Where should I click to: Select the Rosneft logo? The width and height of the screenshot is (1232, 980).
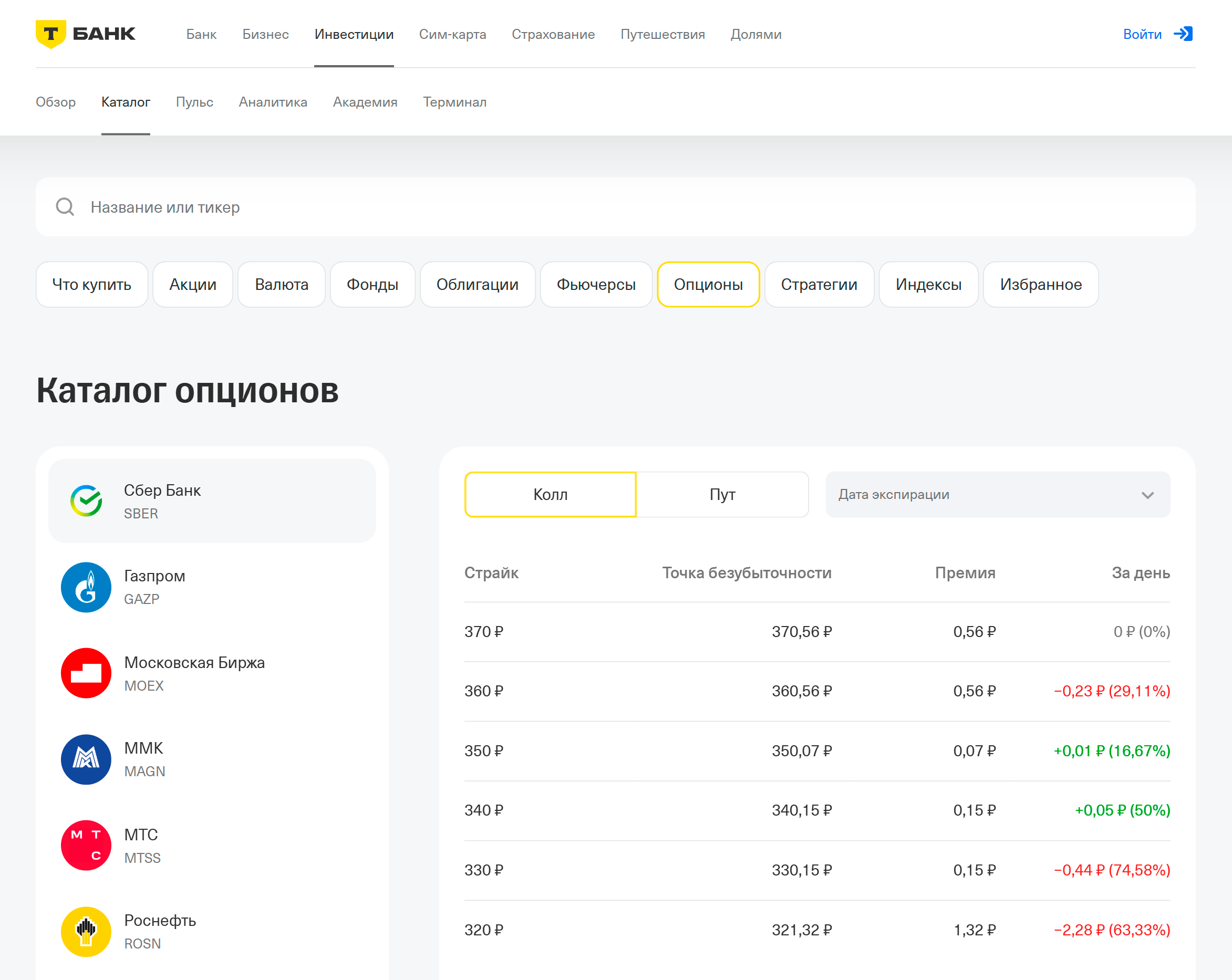(x=86, y=932)
